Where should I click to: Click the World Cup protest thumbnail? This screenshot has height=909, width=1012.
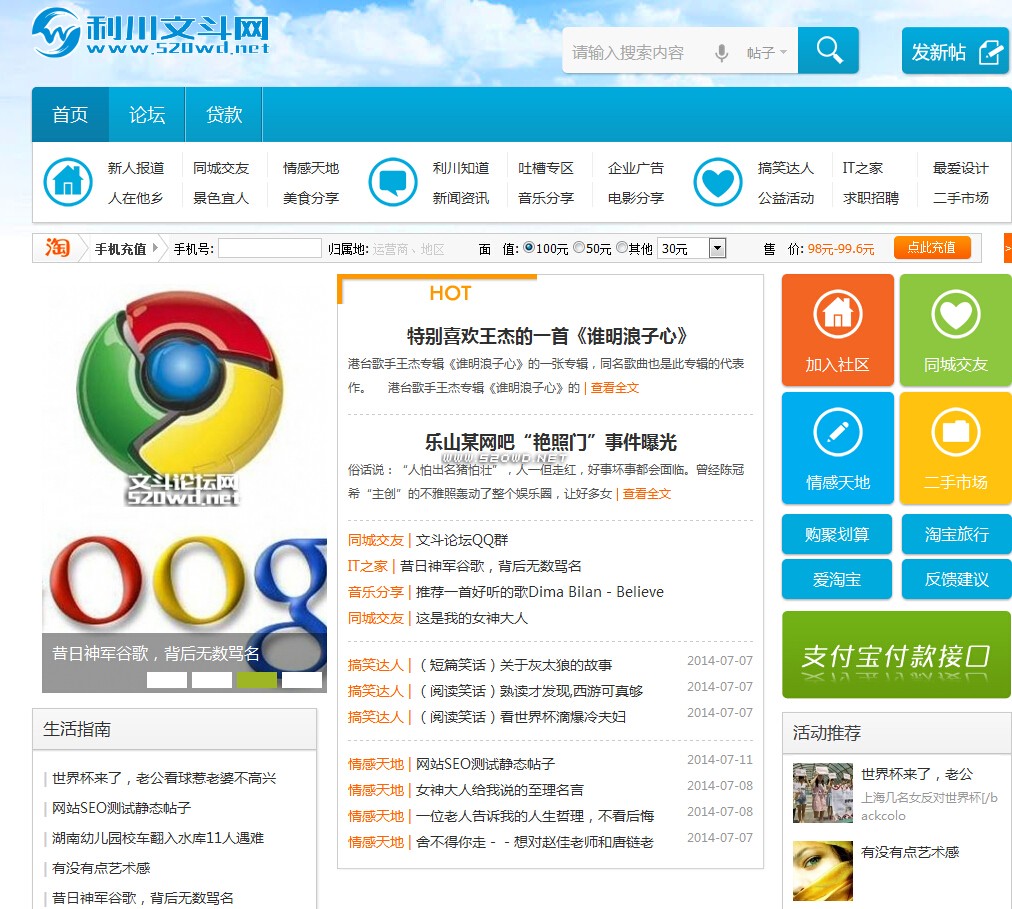(x=823, y=793)
